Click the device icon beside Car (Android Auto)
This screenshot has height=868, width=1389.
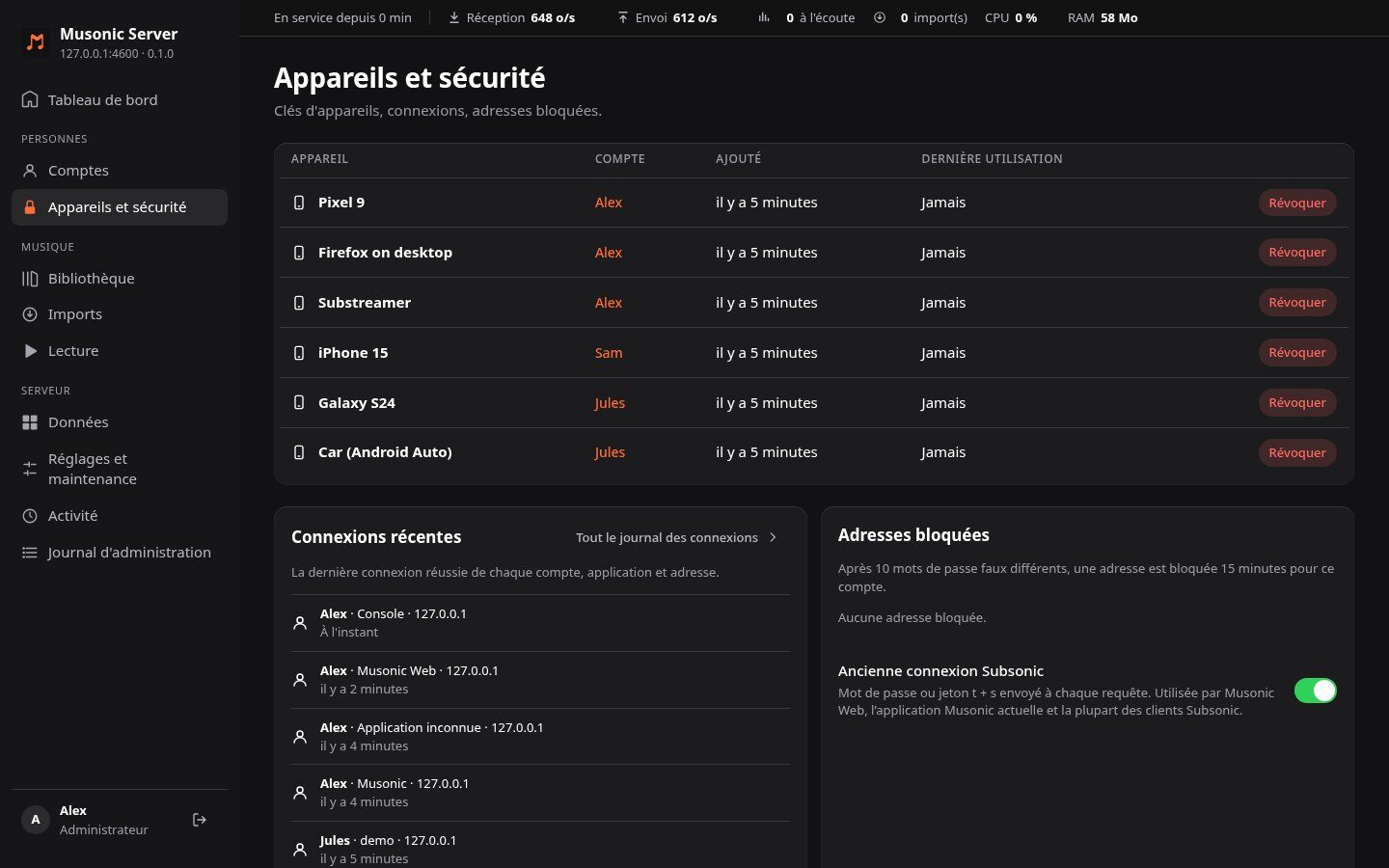pos(299,452)
